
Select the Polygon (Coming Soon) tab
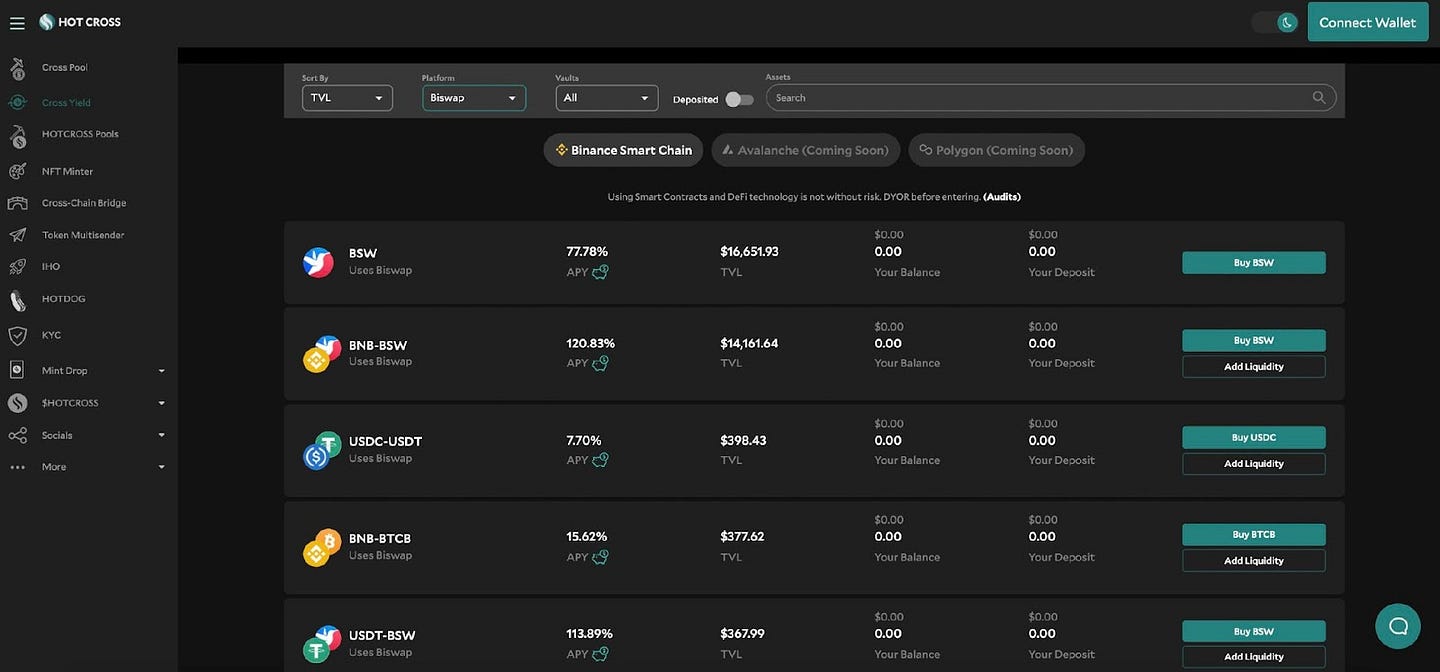[x=997, y=150]
